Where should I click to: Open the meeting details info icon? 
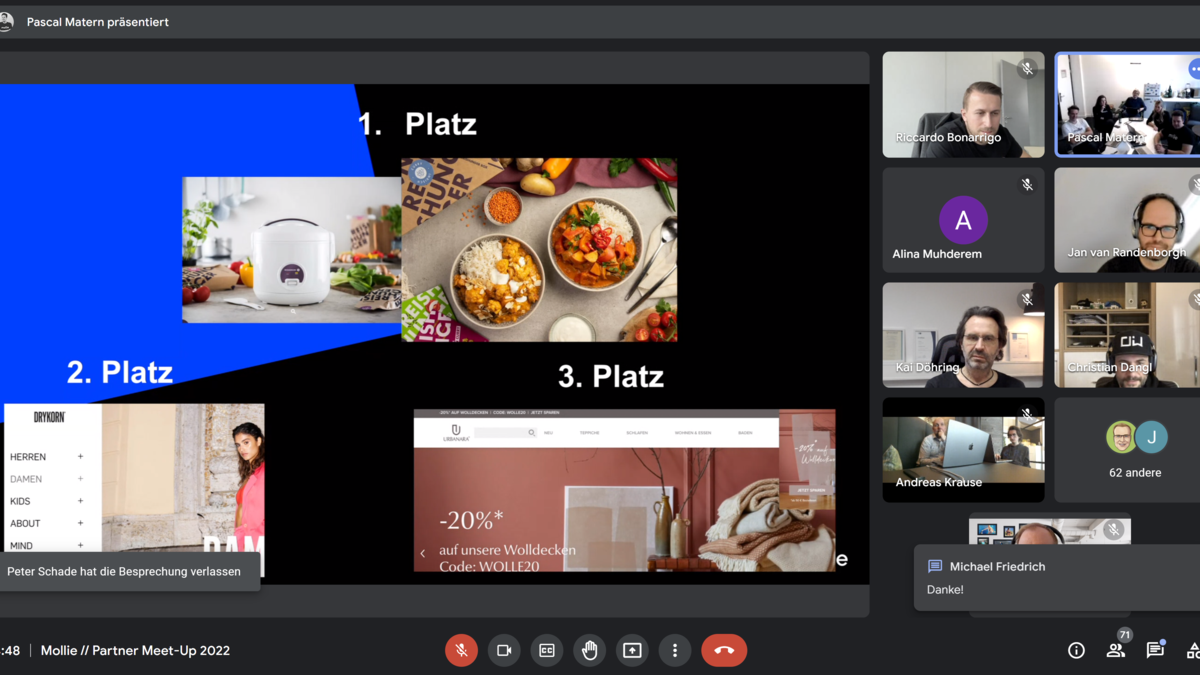click(x=1076, y=650)
